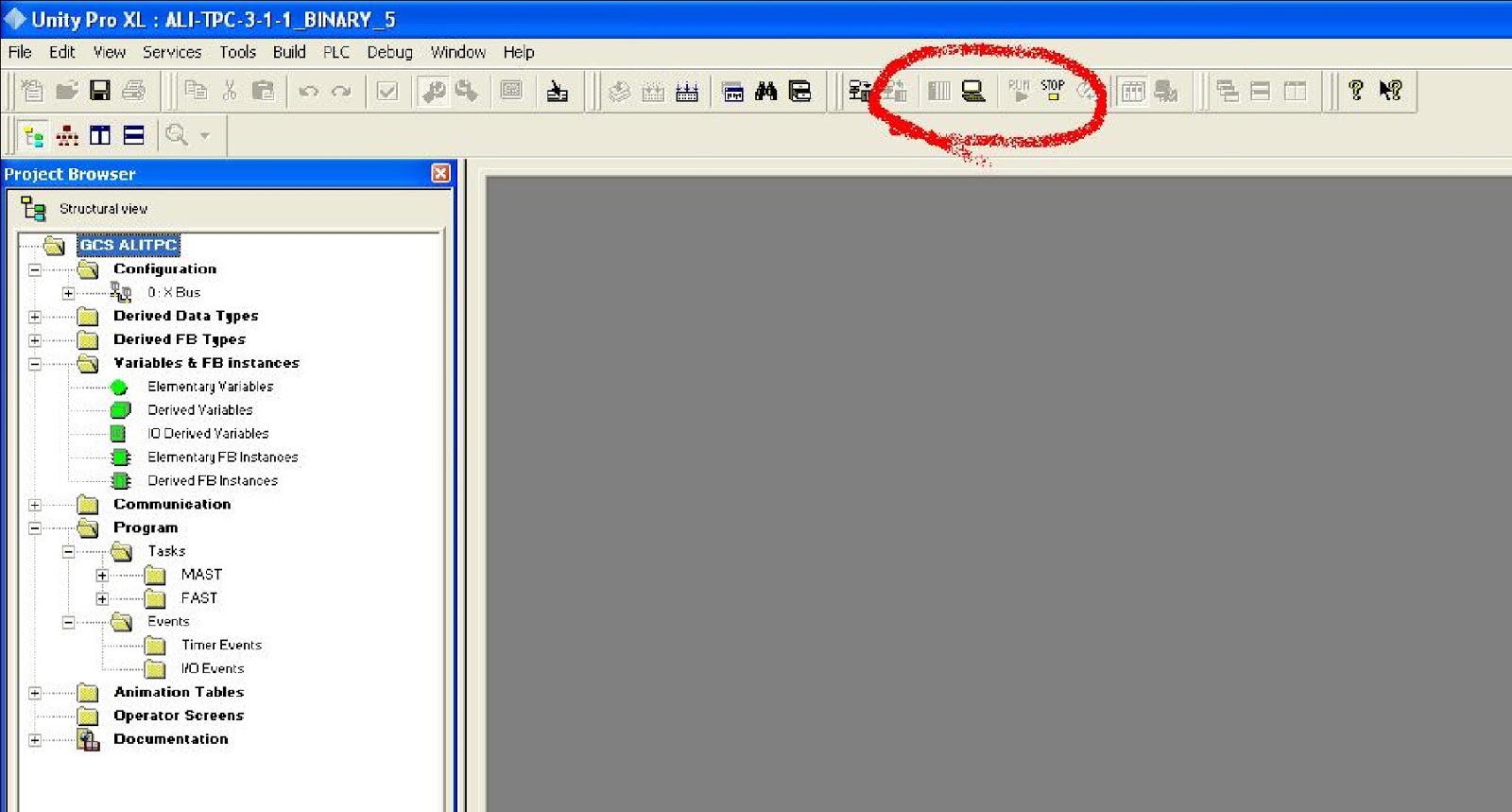Select the Operator Screens folder
The width and height of the screenshot is (1512, 812).
(179, 716)
